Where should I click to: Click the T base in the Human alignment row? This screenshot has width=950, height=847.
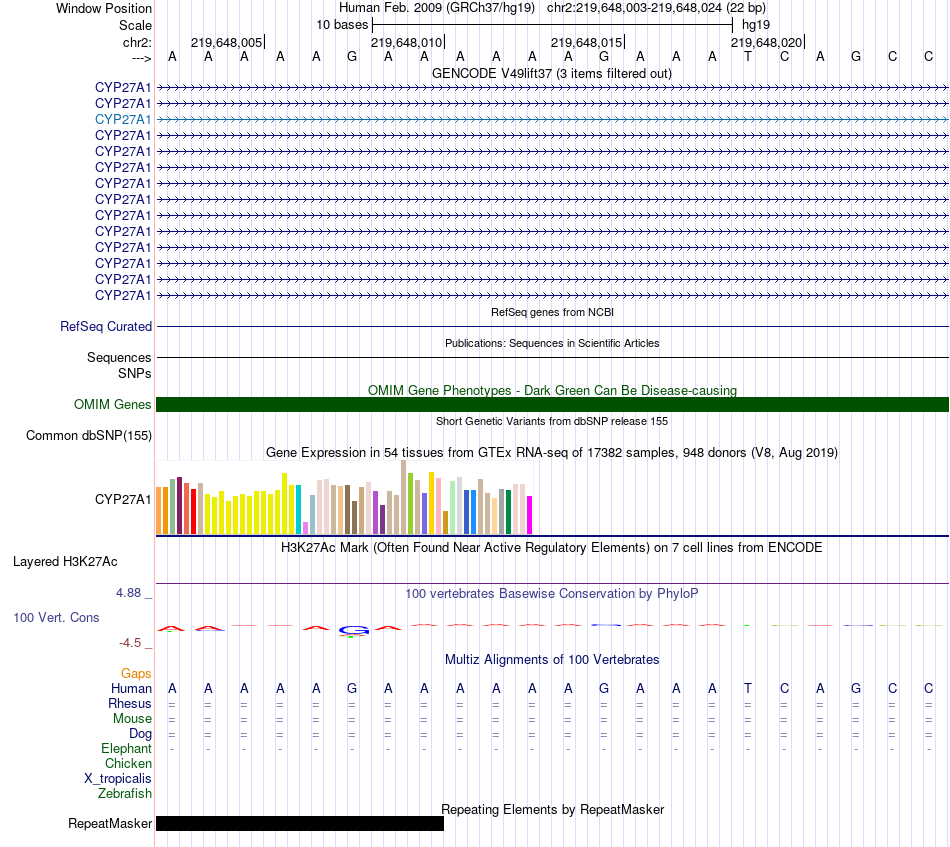pyautogui.click(x=748, y=689)
